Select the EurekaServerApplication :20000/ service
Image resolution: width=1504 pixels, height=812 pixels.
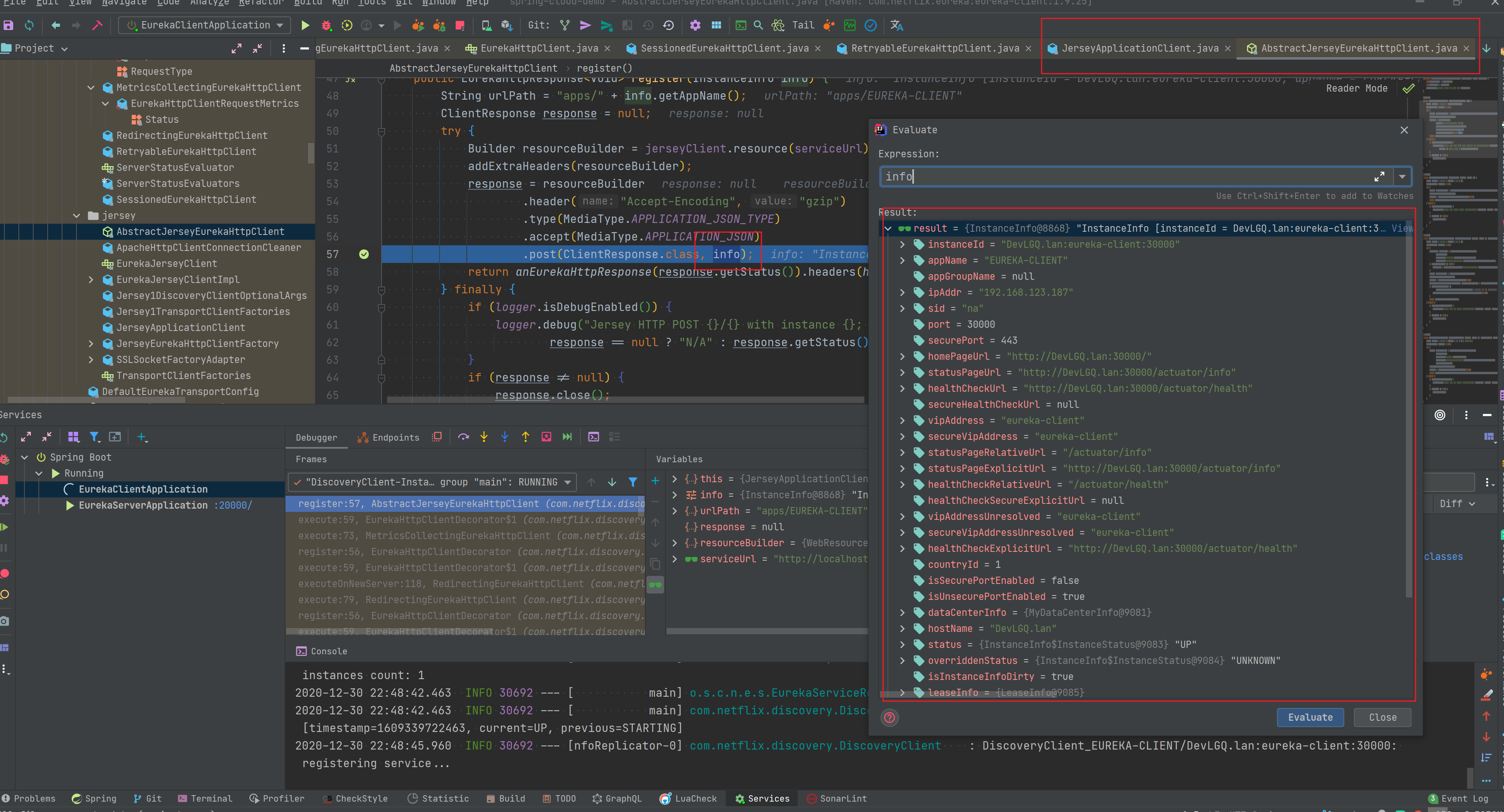(x=165, y=505)
